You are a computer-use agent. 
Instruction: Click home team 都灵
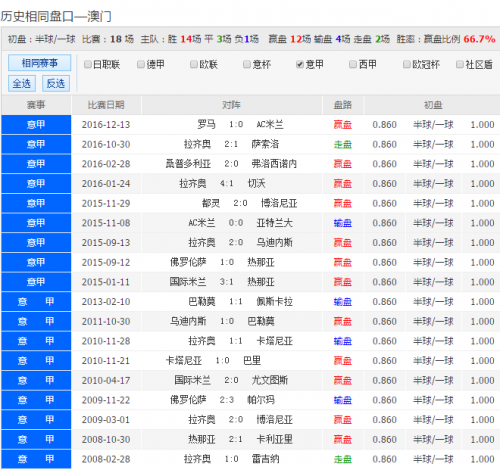coord(211,203)
